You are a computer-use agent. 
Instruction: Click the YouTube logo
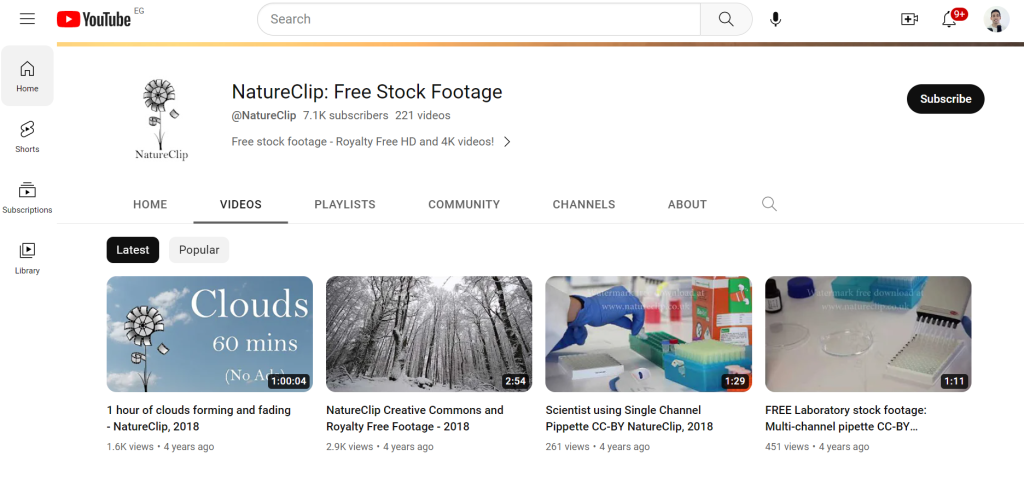[x=94, y=19]
